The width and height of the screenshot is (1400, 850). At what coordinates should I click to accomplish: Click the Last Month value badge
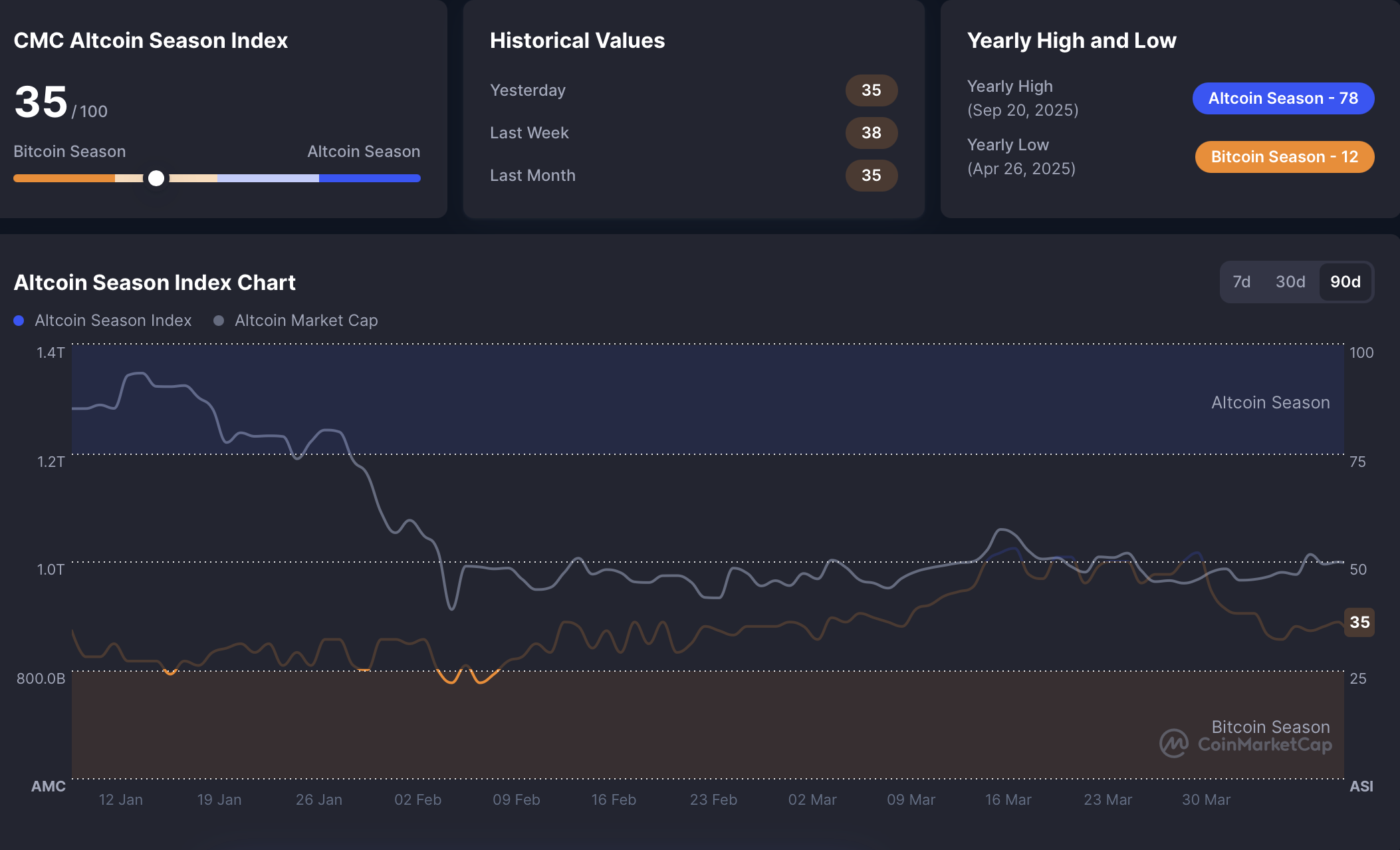[871, 176]
